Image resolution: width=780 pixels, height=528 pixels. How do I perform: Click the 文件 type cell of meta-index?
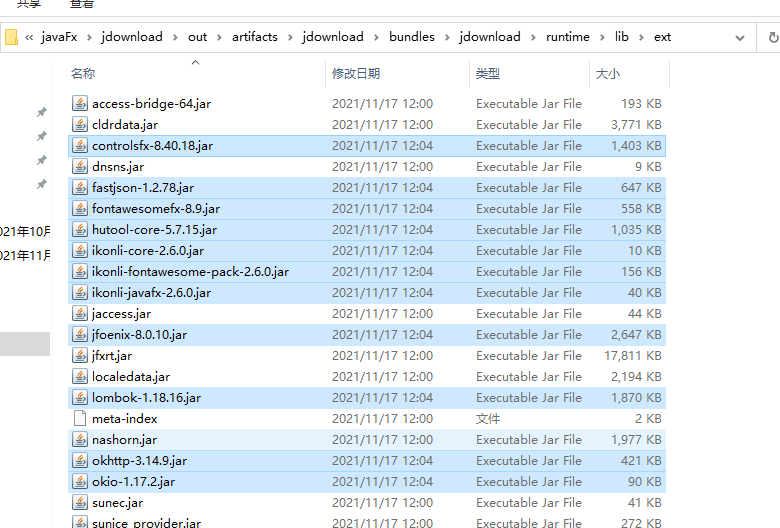point(488,419)
